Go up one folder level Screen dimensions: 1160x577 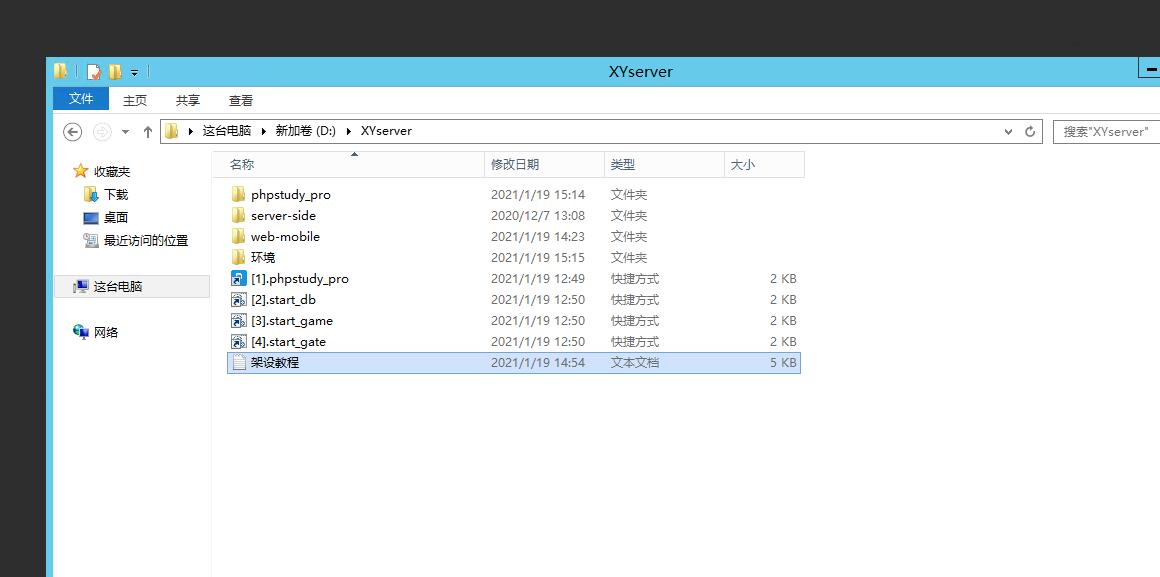tap(148, 132)
